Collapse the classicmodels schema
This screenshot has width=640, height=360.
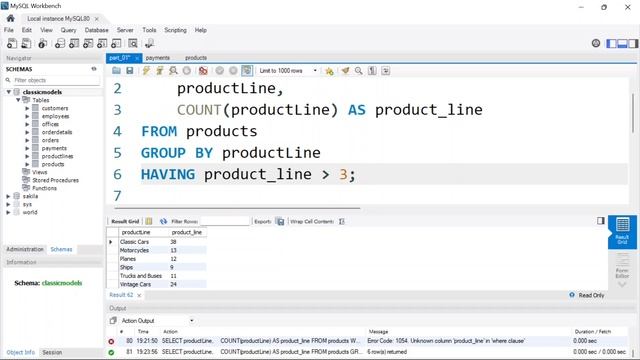tap(9, 92)
